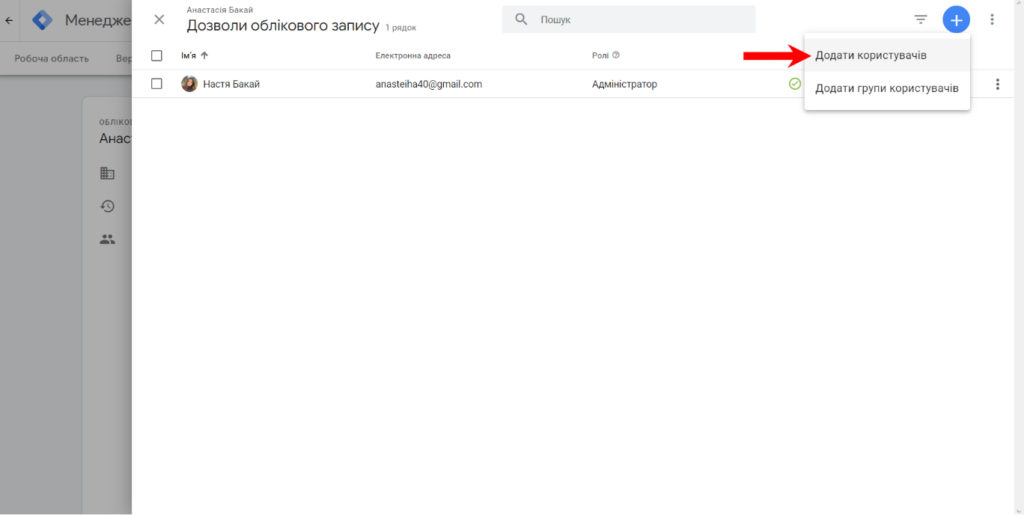Open row actions menu for Настя Бакай
1024x515 pixels.
[x=997, y=84]
